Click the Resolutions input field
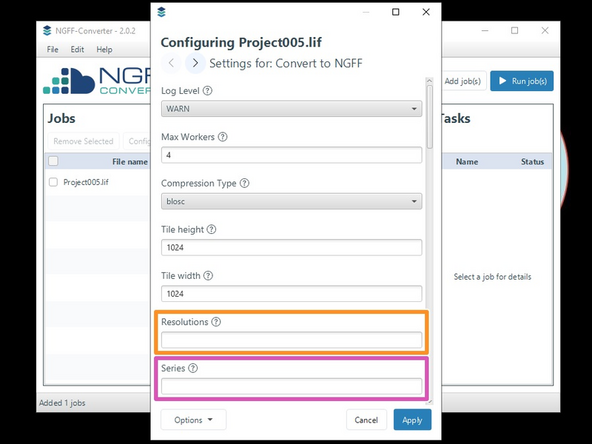Image resolution: width=592 pixels, height=444 pixels. click(291, 340)
